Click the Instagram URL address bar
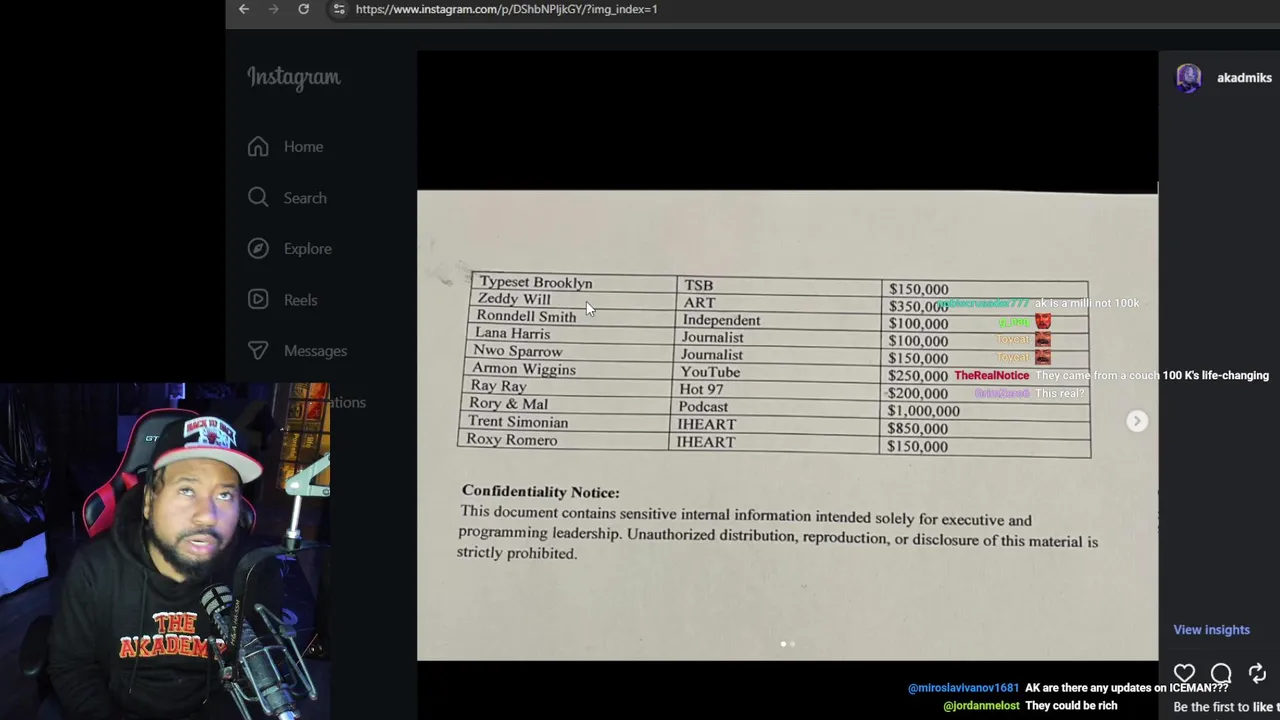The height and width of the screenshot is (720, 1280). click(x=506, y=9)
